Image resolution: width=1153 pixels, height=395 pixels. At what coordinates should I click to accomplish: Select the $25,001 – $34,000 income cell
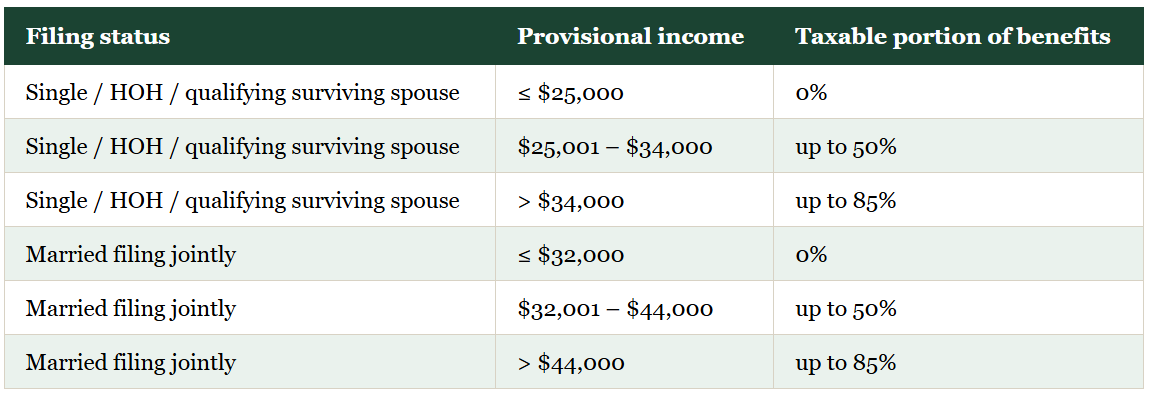635,146
